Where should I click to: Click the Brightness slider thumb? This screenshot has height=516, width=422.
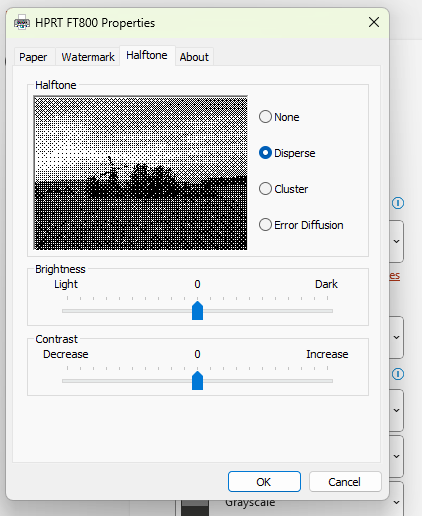coord(197,311)
